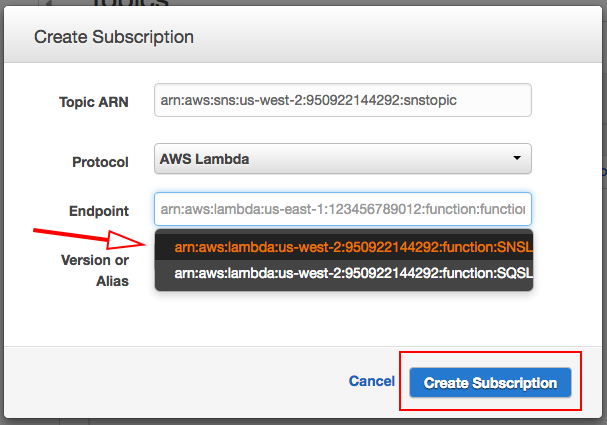Focus the Endpoint text field
Image resolution: width=607 pixels, height=425 pixels.
[x=342, y=210]
